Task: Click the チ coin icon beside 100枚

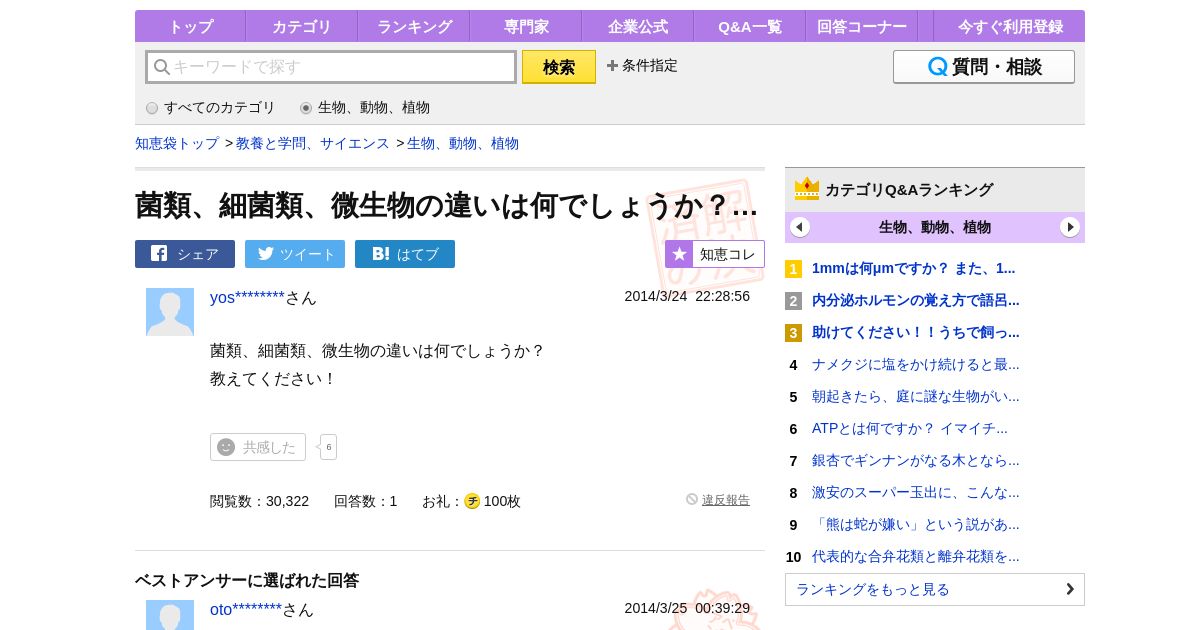Action: tap(472, 501)
